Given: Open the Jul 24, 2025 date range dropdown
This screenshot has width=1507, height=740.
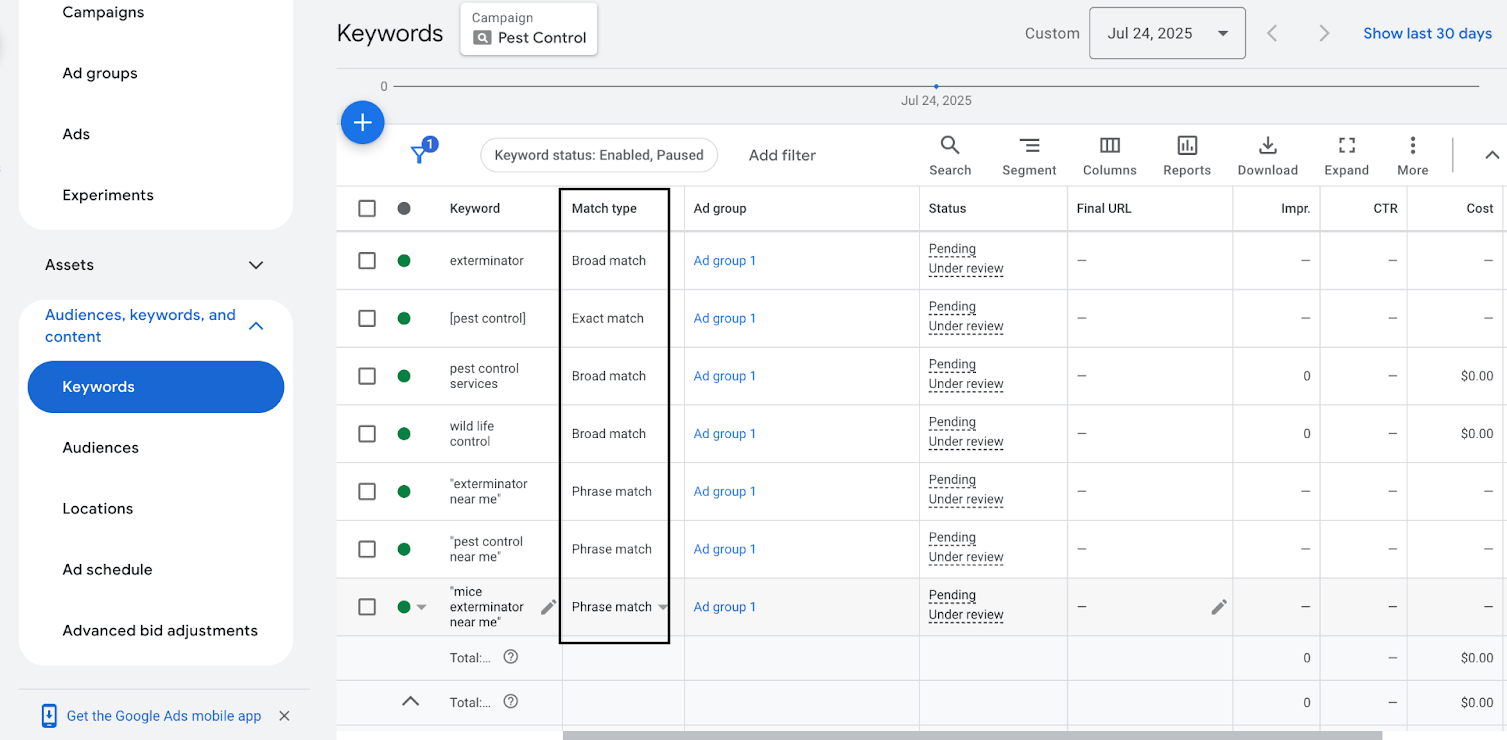Looking at the screenshot, I should [x=1166, y=34].
